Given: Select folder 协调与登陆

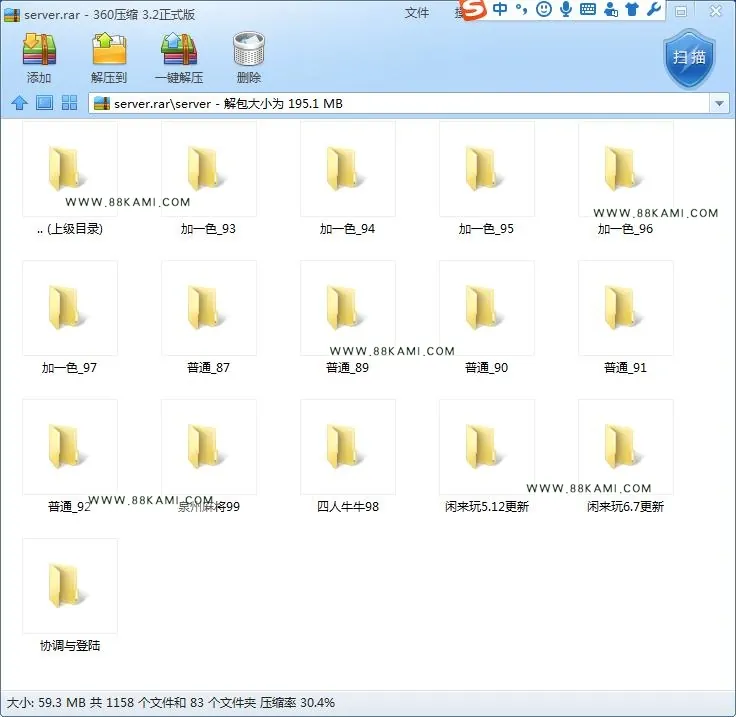Looking at the screenshot, I should click(x=69, y=596).
